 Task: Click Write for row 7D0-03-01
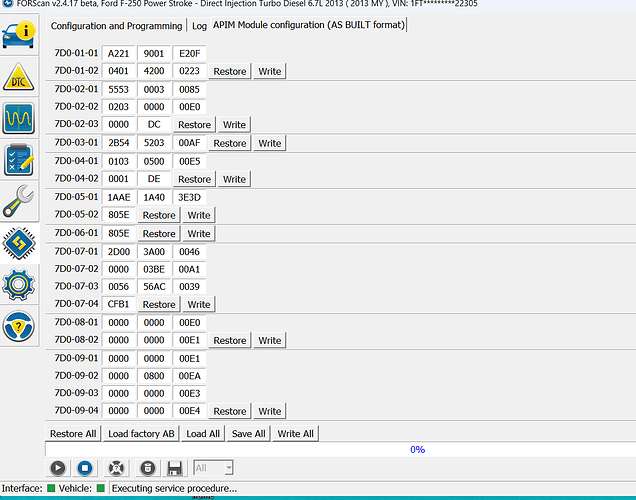pyautogui.click(x=270, y=143)
